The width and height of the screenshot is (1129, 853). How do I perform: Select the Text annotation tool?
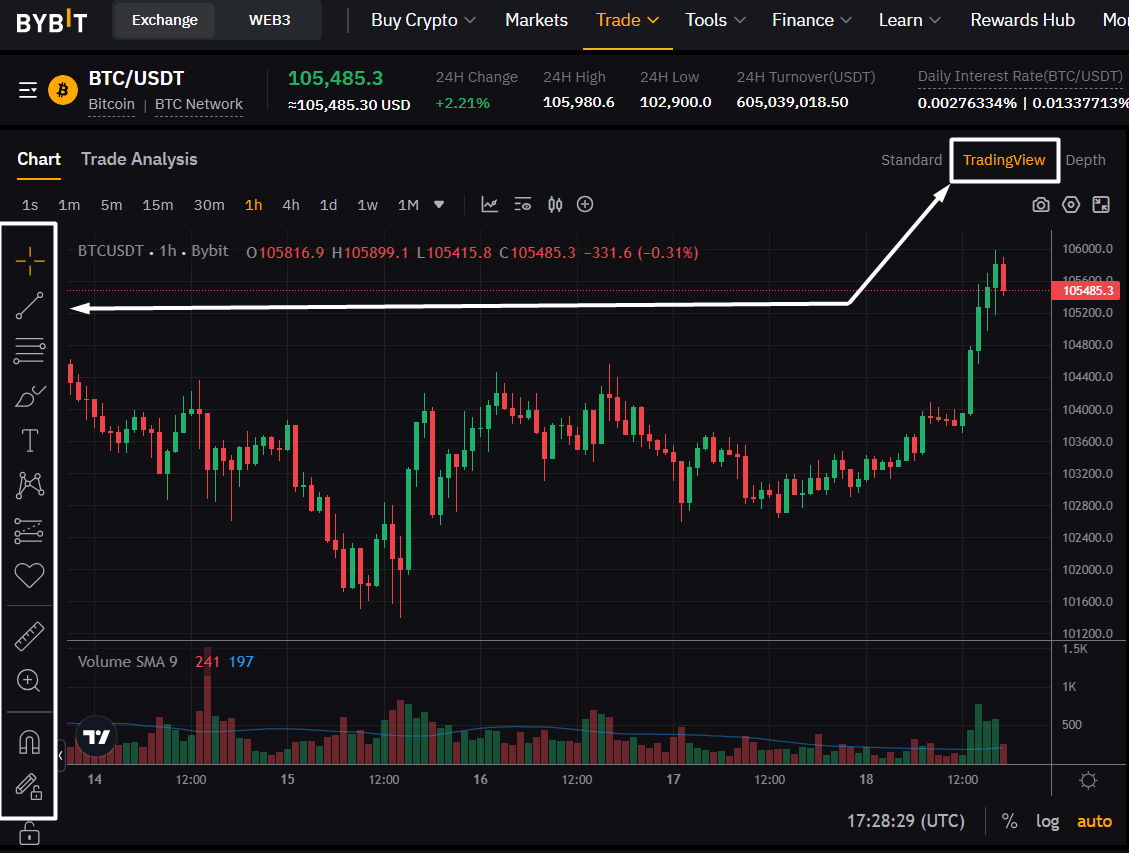[x=30, y=440]
